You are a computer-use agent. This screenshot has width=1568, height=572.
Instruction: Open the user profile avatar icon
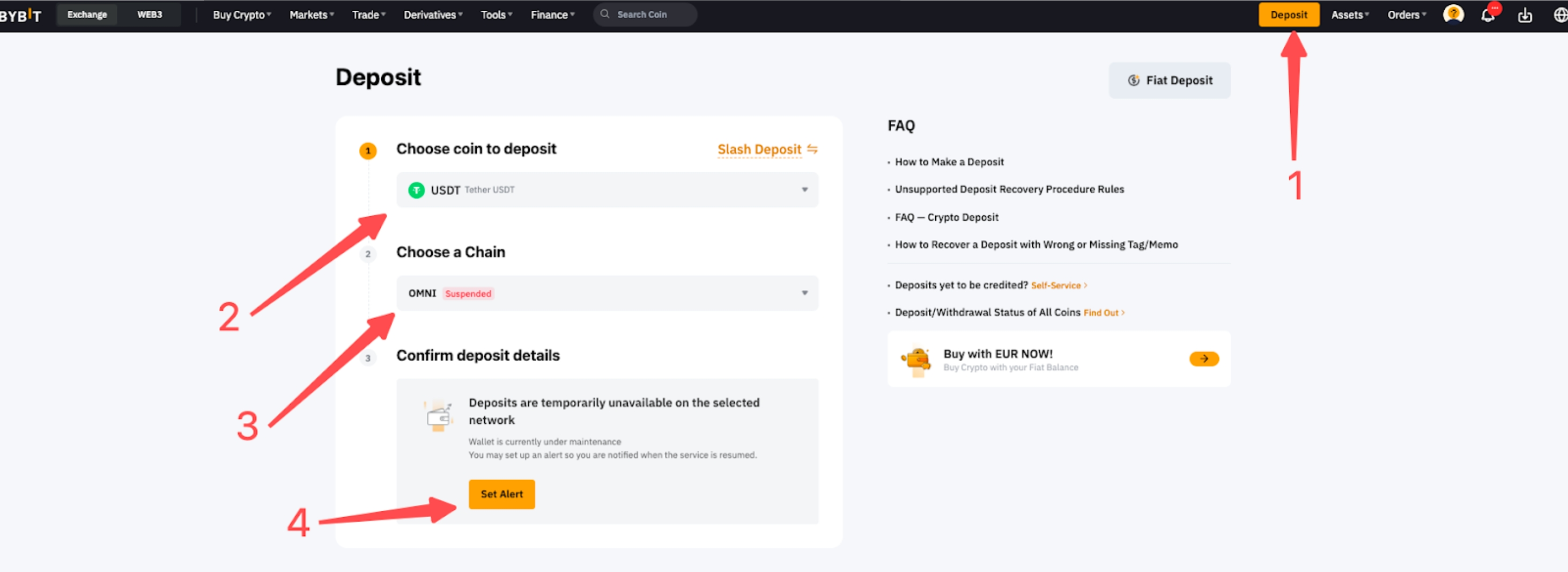(1453, 14)
